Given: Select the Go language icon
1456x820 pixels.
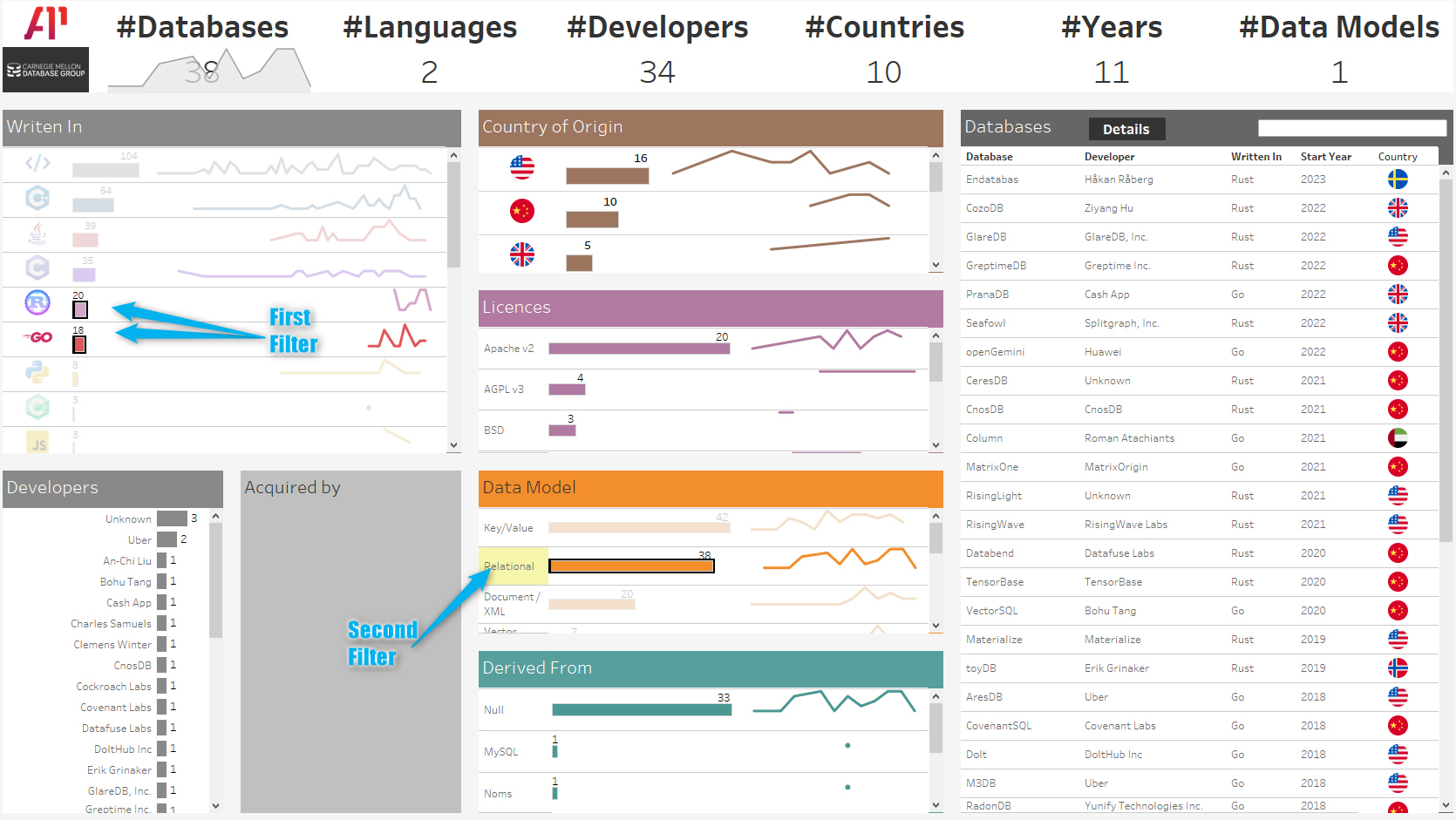Looking at the screenshot, I should (37, 337).
